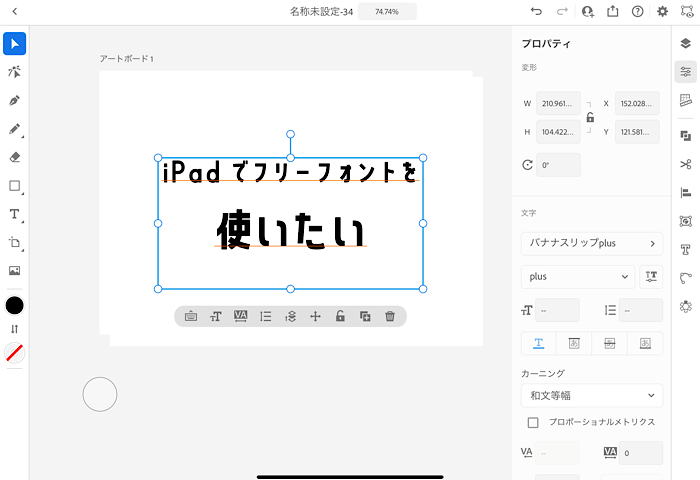Toggle underline text style
Image resolution: width=700 pixels, height=480 pixels.
tap(539, 343)
